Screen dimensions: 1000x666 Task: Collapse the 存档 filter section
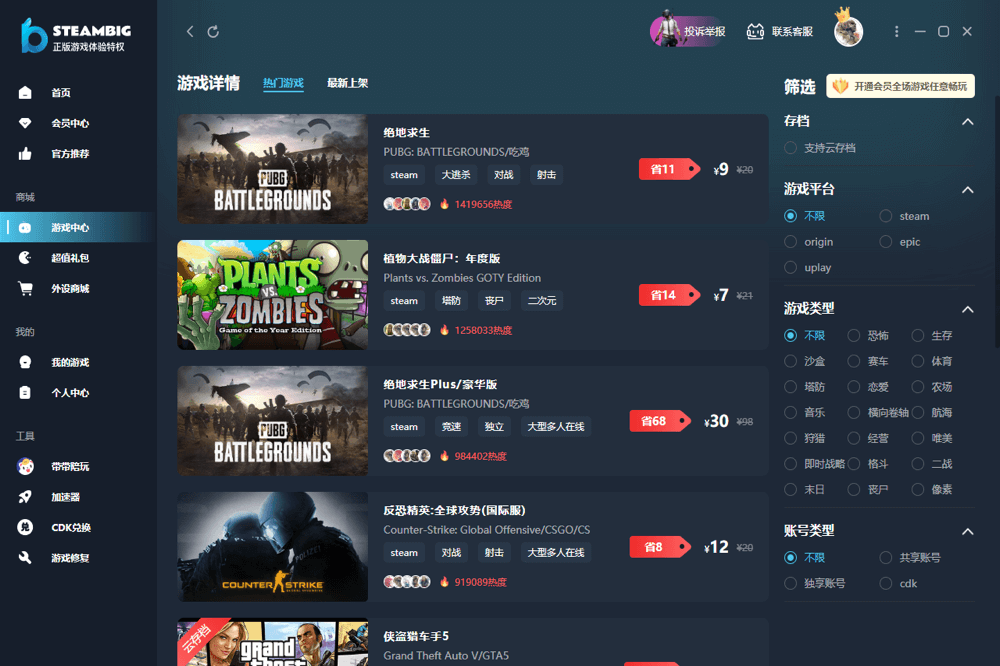pyautogui.click(x=967, y=122)
